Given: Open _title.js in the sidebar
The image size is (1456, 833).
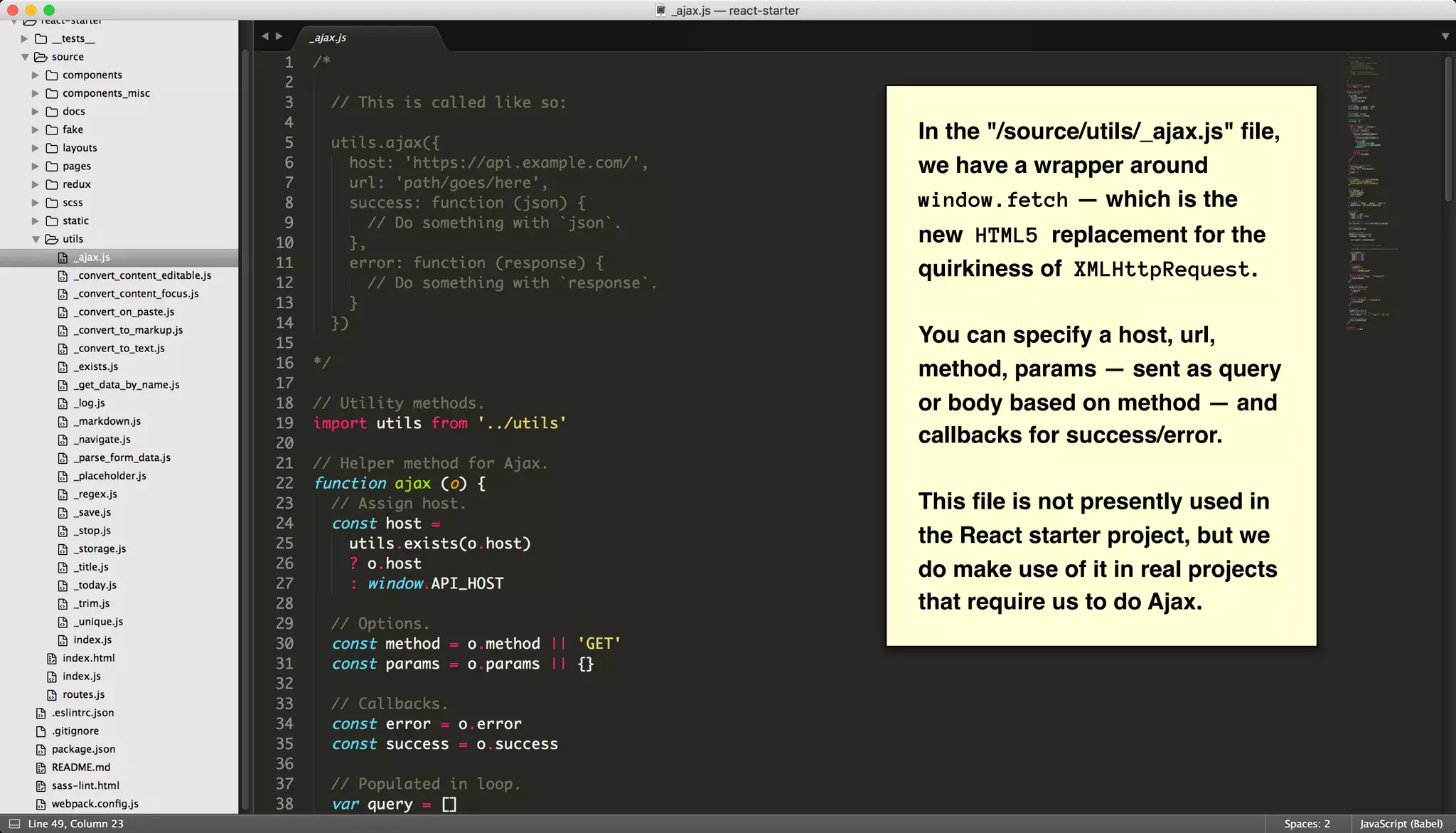Looking at the screenshot, I should point(92,567).
